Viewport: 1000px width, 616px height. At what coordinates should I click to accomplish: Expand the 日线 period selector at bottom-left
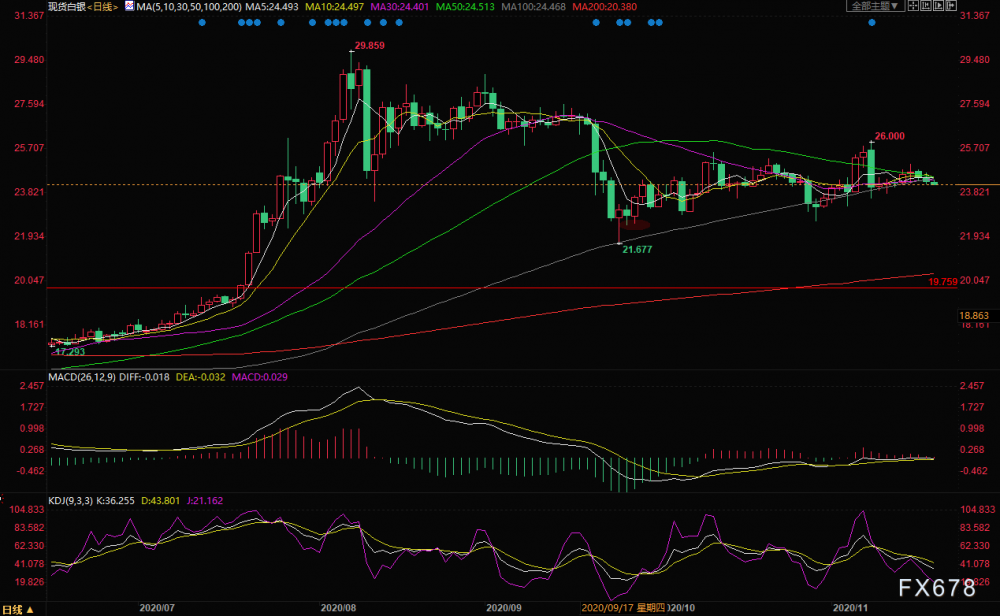point(18,610)
